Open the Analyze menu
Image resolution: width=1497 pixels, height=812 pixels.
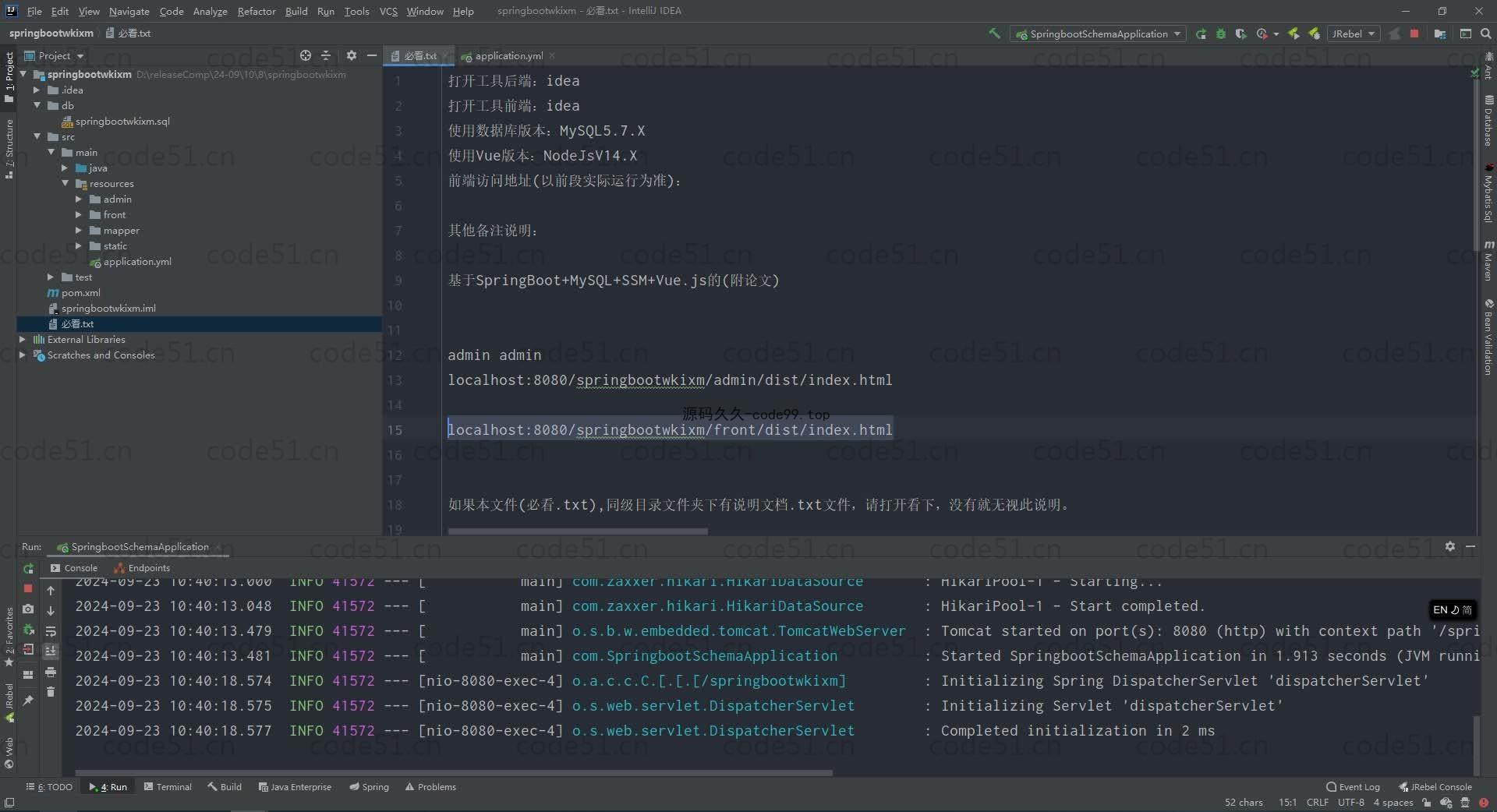210,11
